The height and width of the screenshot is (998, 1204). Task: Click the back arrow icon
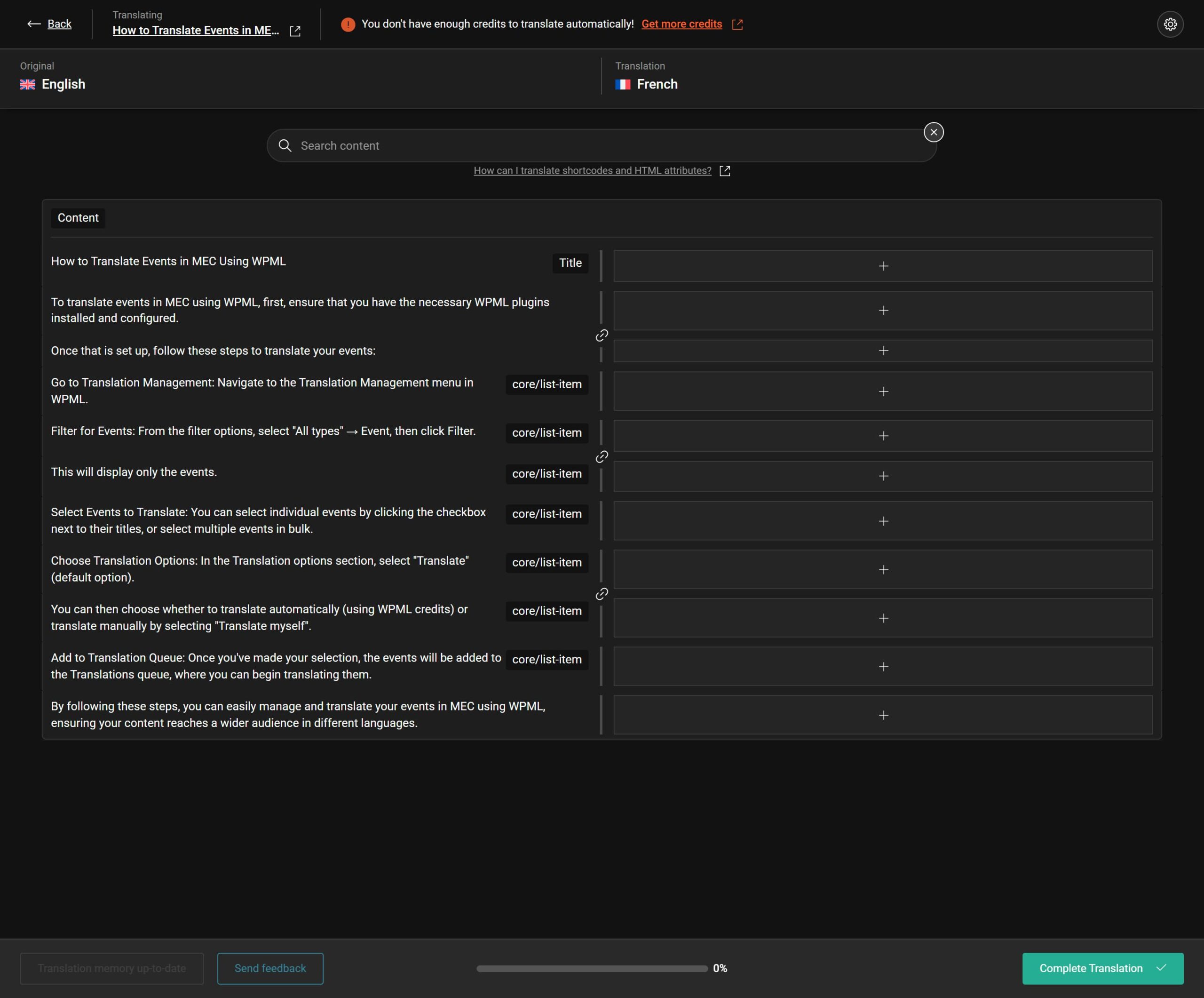34,24
